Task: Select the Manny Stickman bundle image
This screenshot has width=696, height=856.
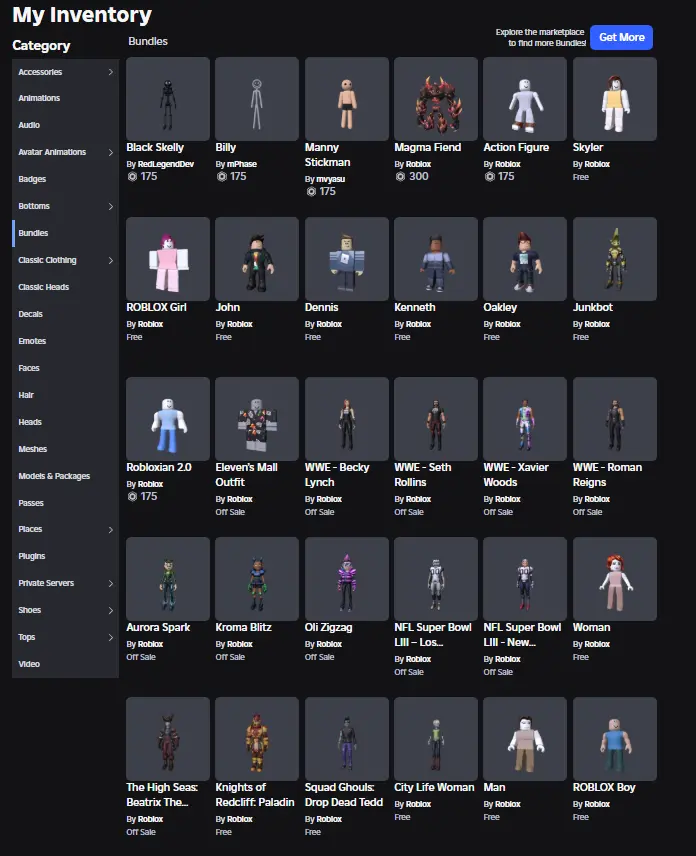Action: (347, 99)
